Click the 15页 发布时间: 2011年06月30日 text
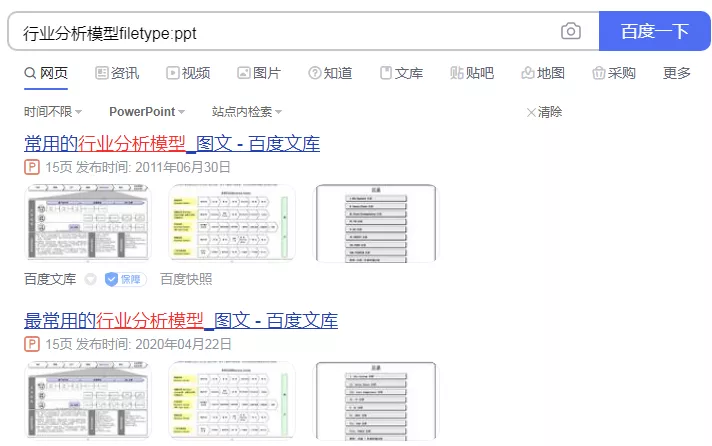Screen dimensions: 712x446 pyautogui.click(x=138, y=167)
